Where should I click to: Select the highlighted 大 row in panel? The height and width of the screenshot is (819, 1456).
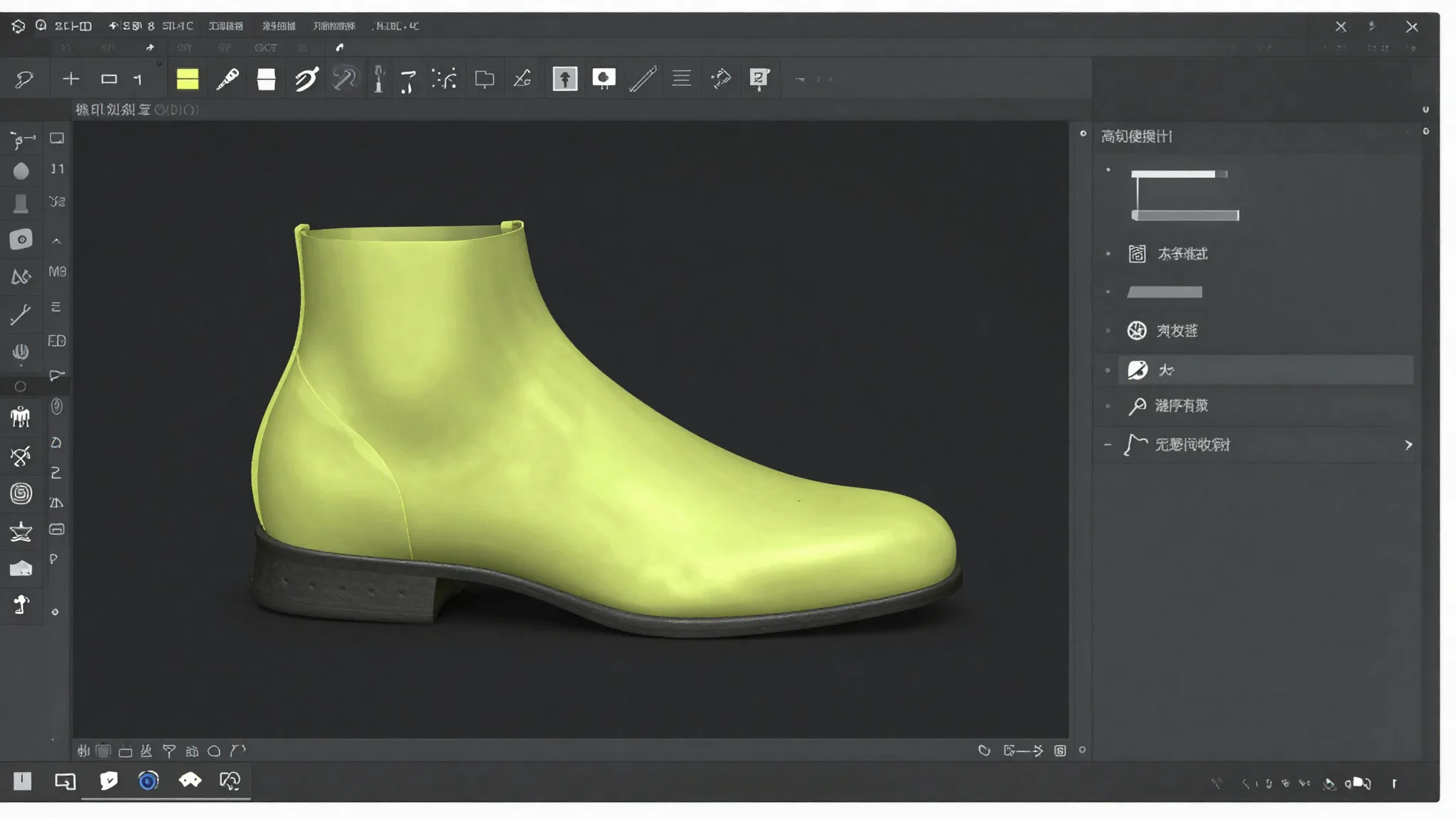click(x=1266, y=370)
